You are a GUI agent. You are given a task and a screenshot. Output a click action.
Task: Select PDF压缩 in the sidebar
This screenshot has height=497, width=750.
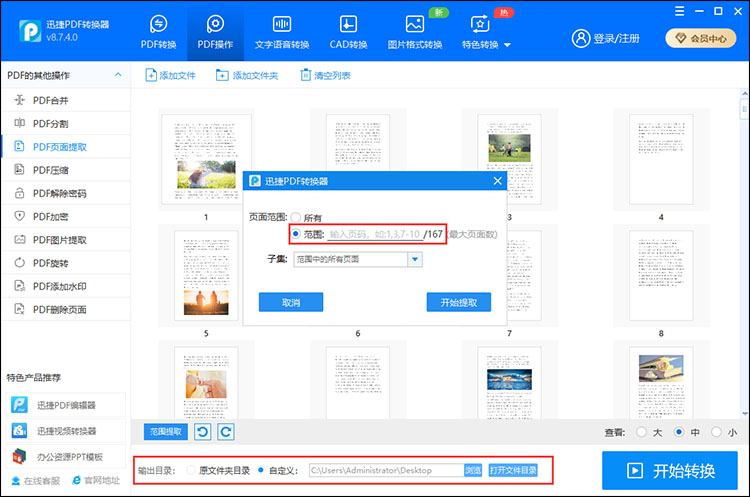tap(66, 170)
